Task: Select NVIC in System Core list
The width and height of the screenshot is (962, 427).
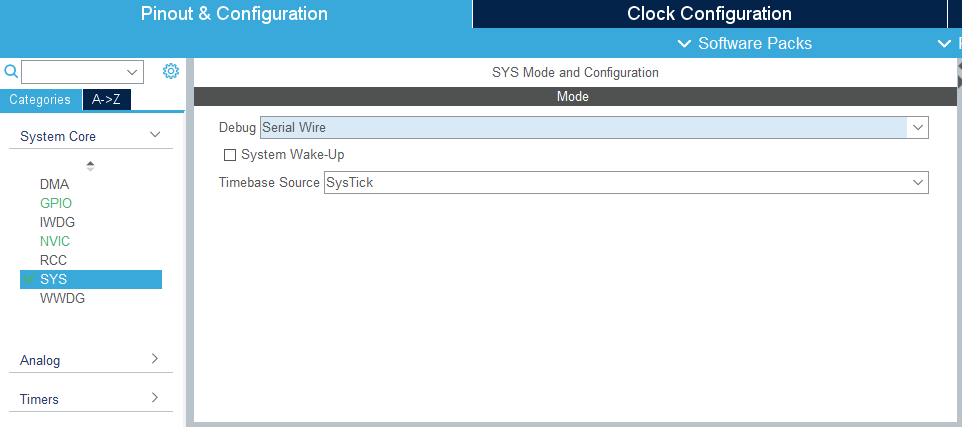Action: 55,241
